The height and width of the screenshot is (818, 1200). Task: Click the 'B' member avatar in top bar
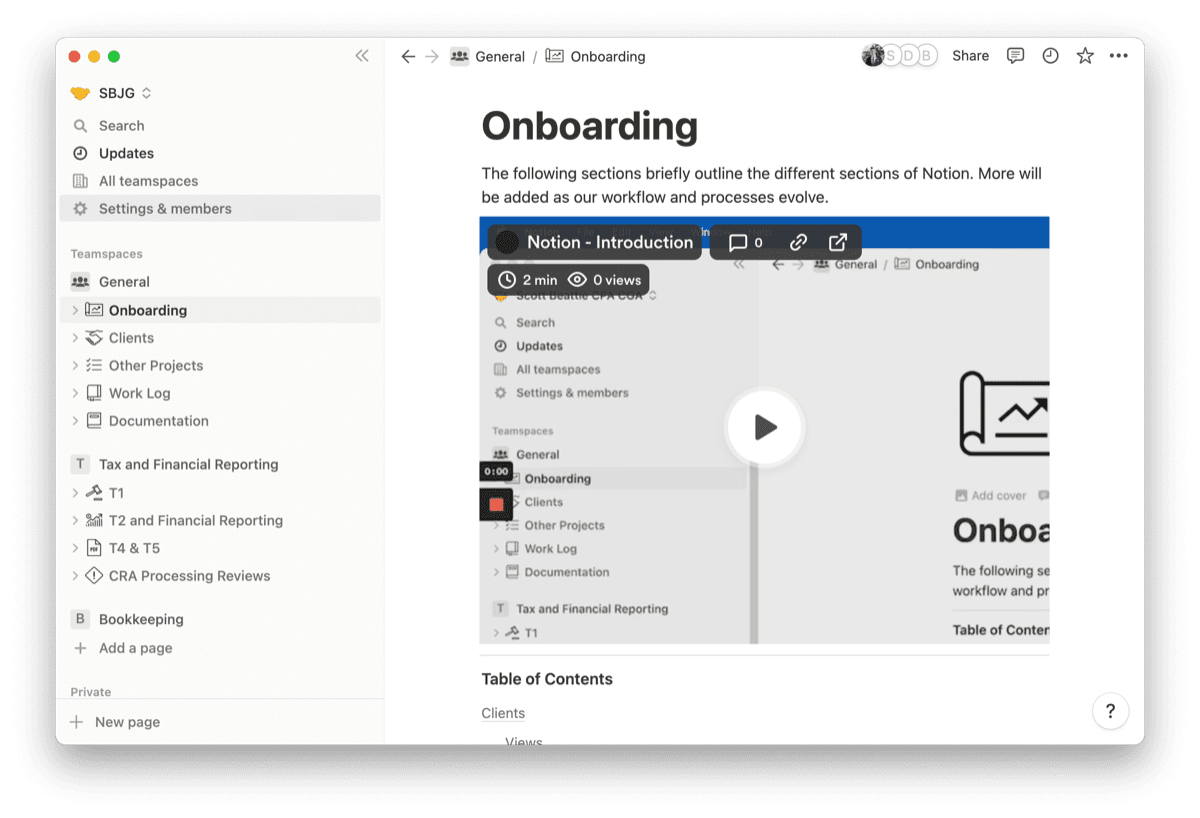[x=927, y=56]
